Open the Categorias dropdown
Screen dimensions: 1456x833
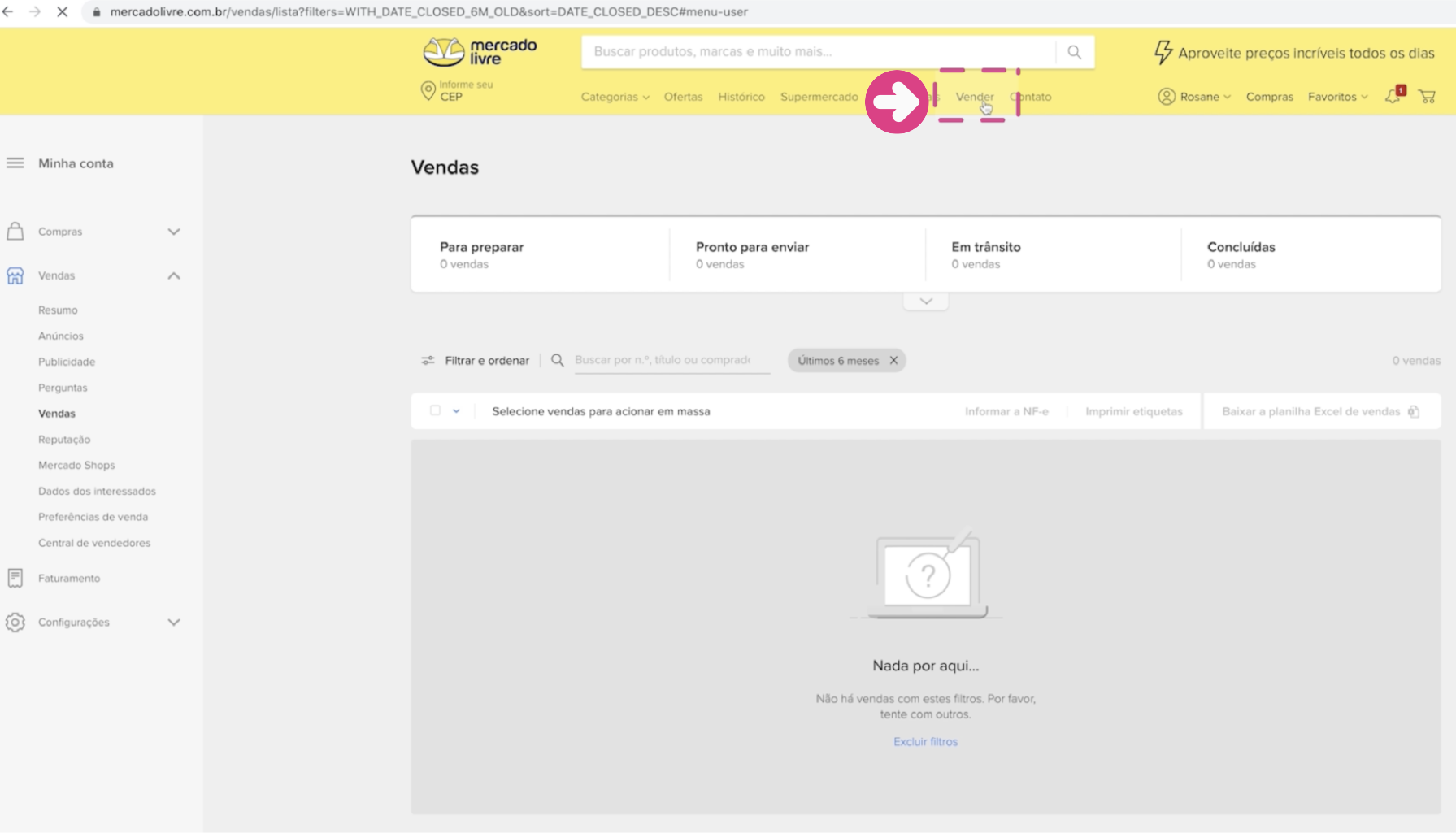pos(615,97)
